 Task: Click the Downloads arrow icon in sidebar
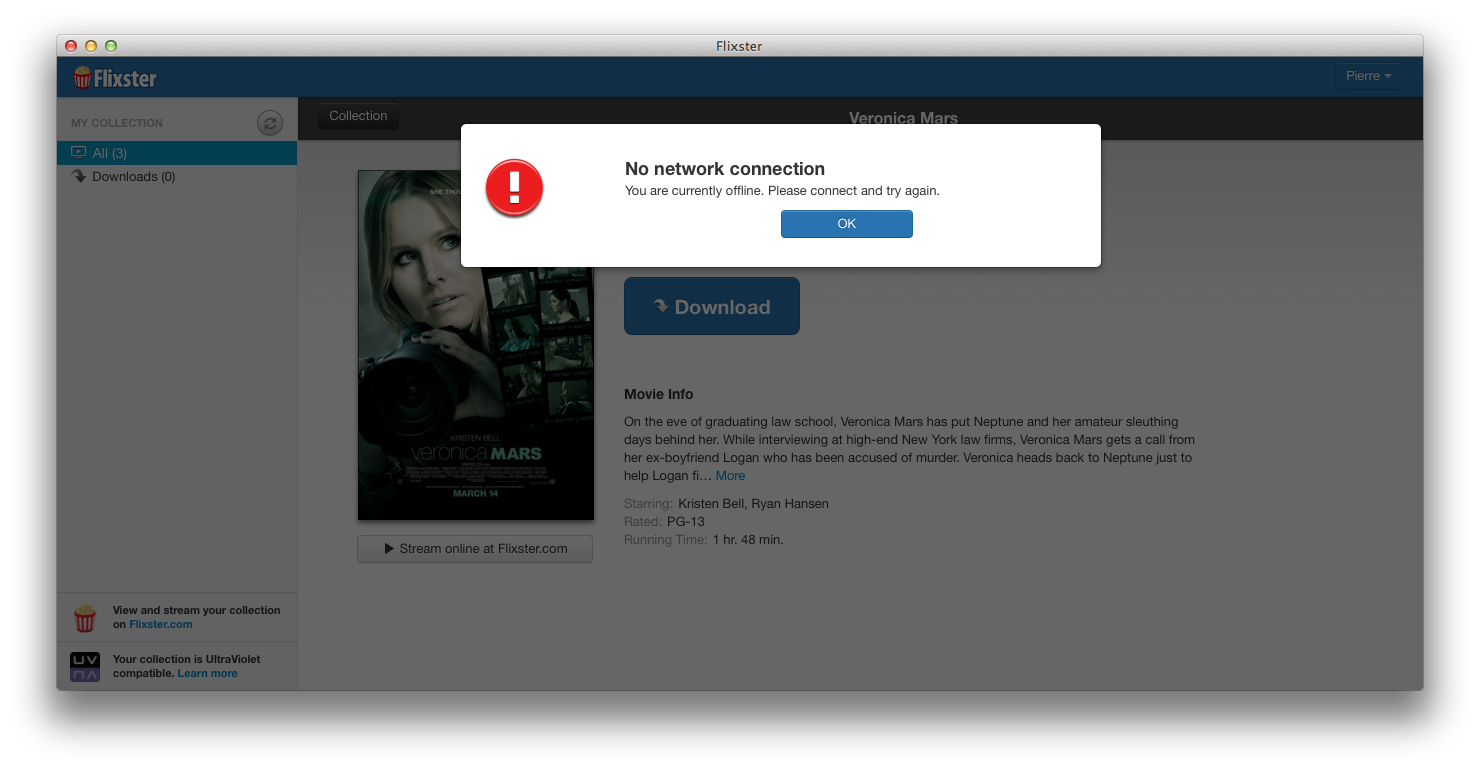(79, 176)
